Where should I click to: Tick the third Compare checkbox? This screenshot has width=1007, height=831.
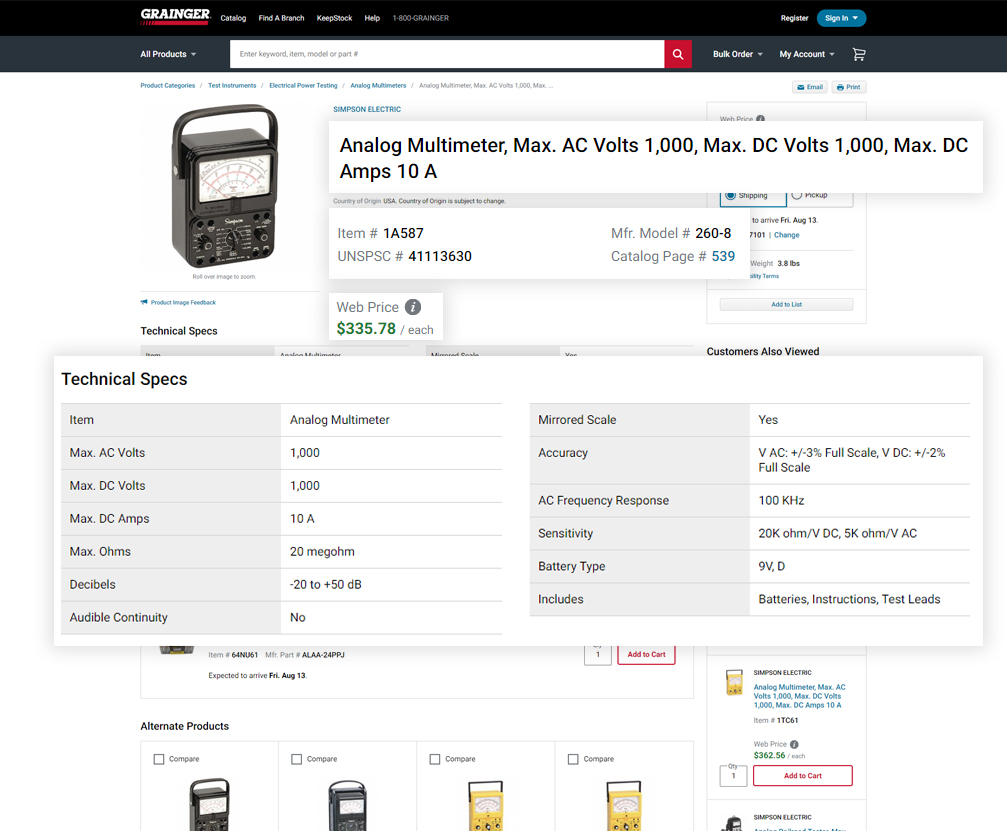435,759
